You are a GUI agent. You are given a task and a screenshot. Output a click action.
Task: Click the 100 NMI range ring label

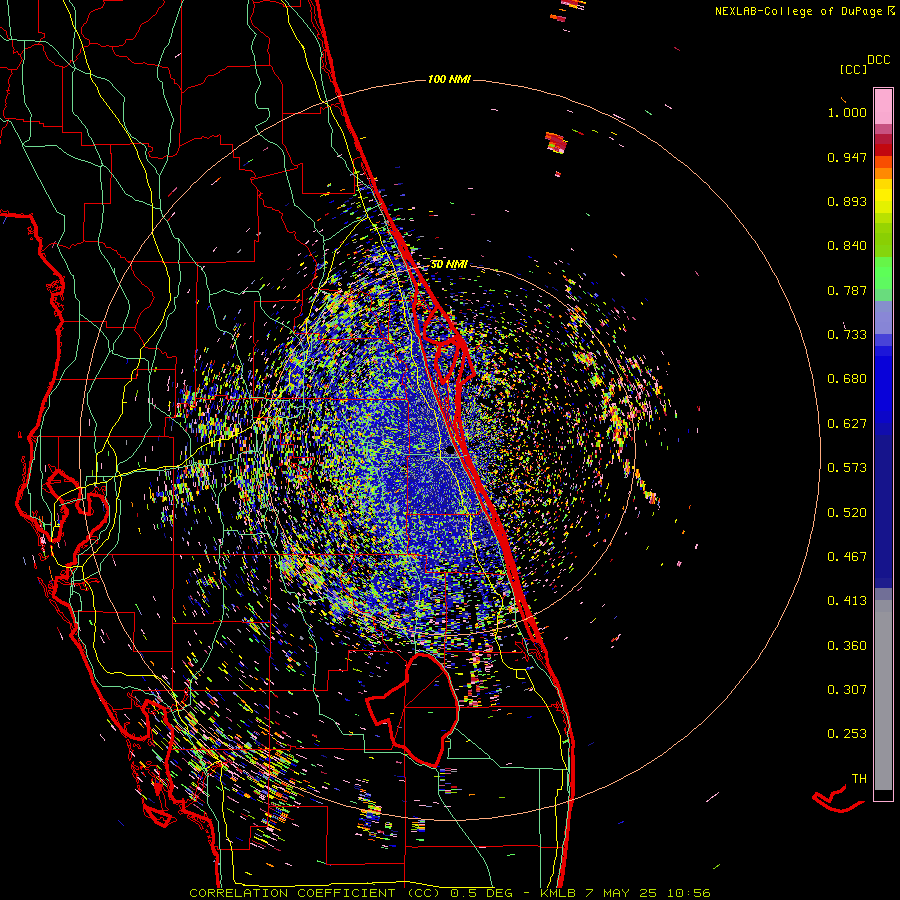[449, 79]
